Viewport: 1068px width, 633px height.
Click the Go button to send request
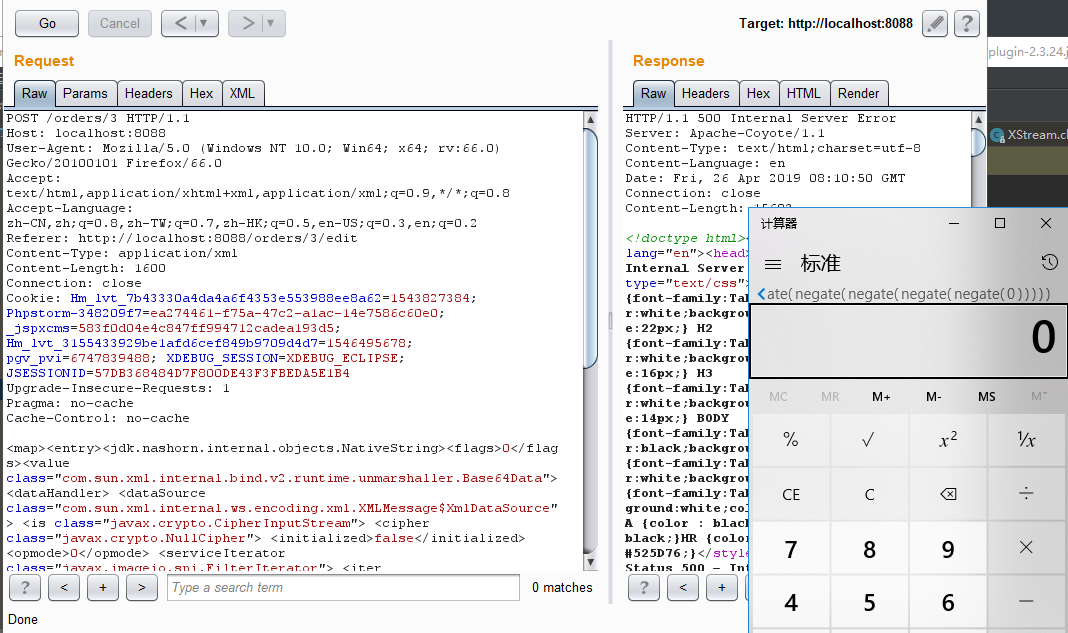tap(47, 24)
